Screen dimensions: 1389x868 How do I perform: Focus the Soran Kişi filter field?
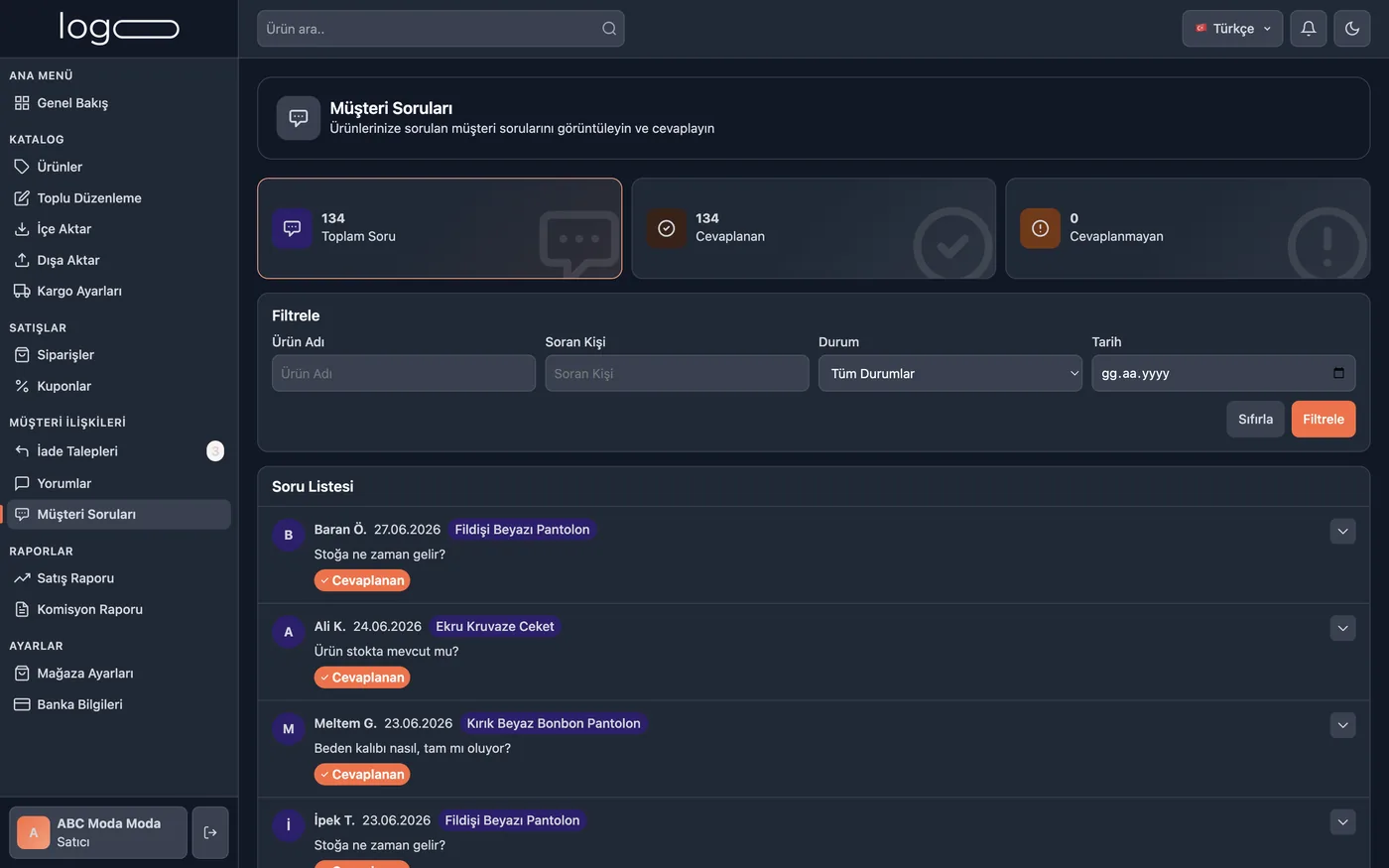point(677,373)
